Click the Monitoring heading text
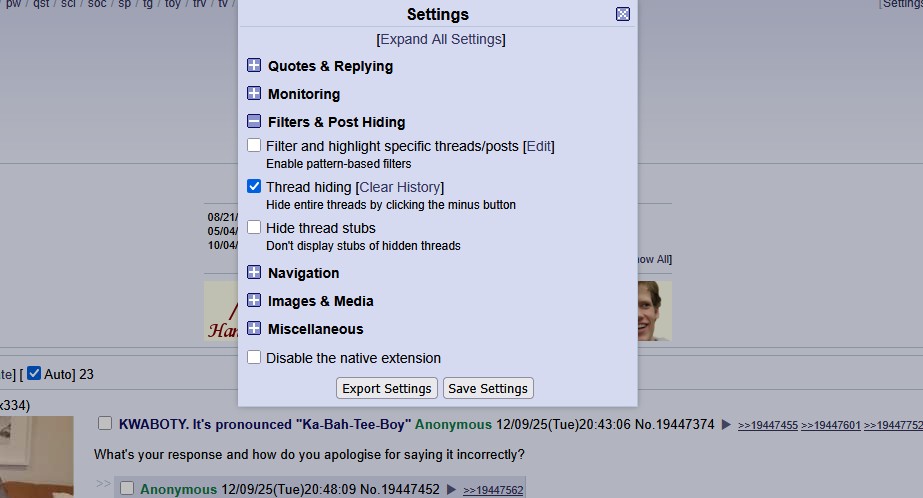 click(304, 94)
